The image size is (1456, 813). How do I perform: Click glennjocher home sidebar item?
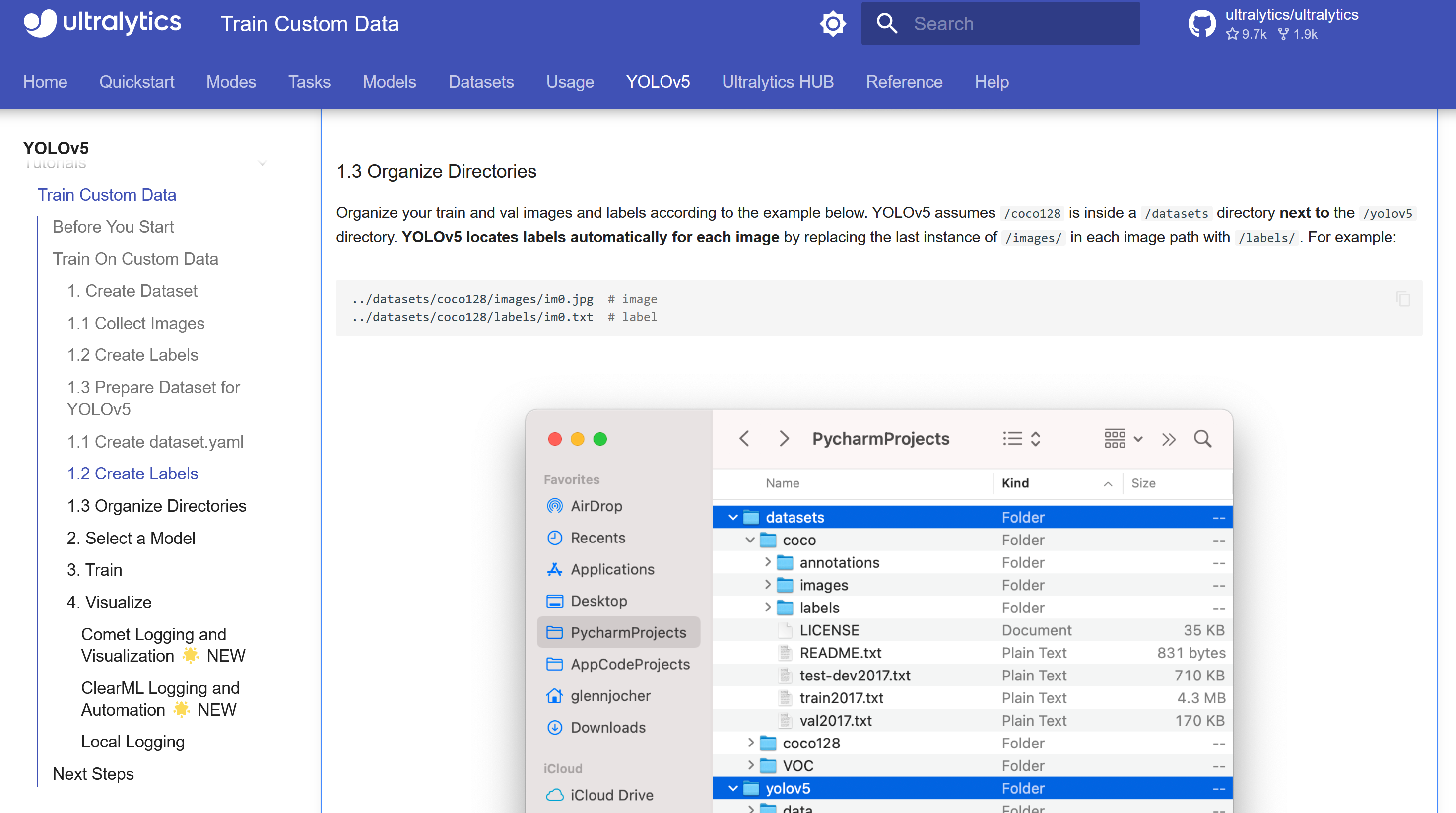[598, 695]
